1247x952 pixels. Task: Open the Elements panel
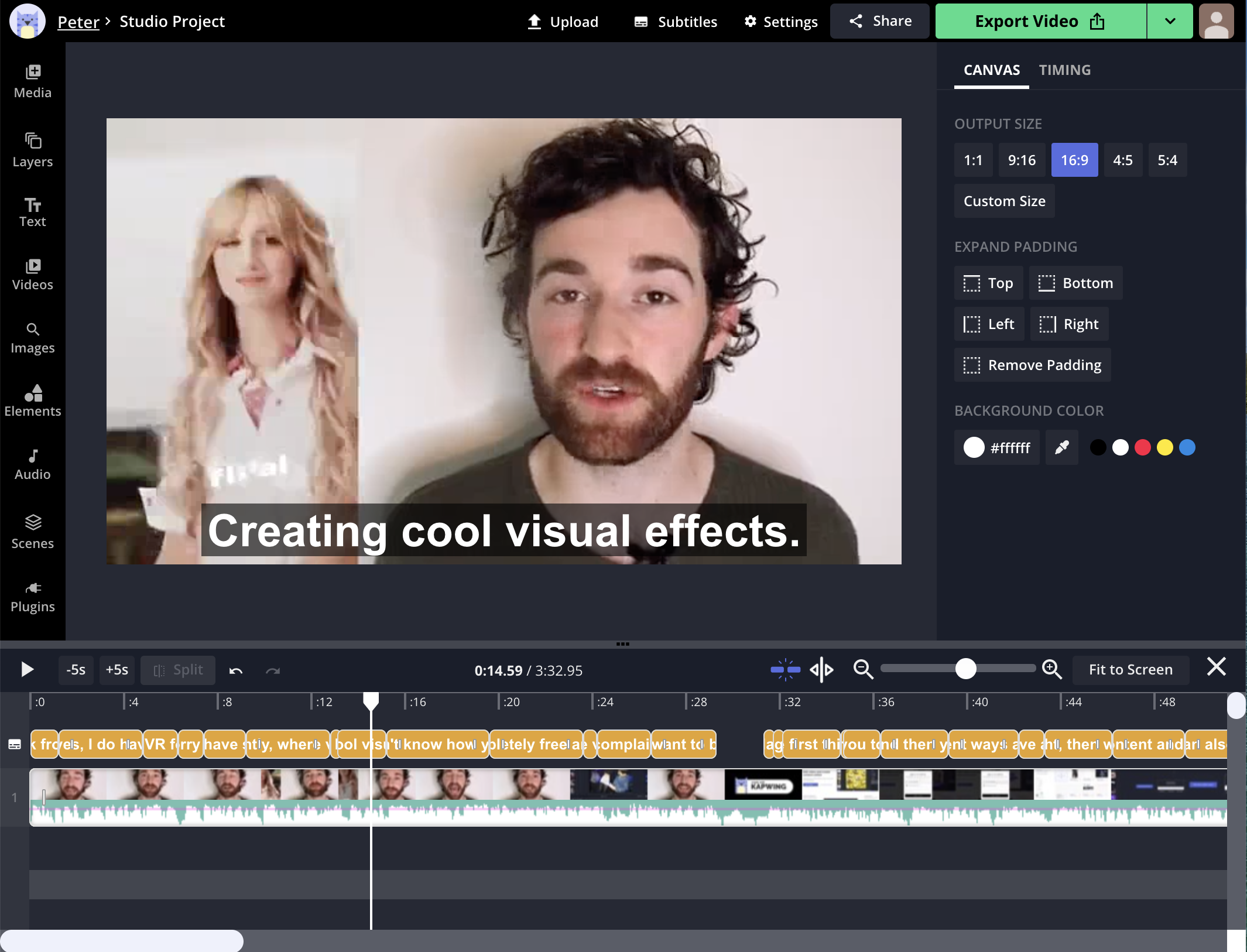coord(33,400)
